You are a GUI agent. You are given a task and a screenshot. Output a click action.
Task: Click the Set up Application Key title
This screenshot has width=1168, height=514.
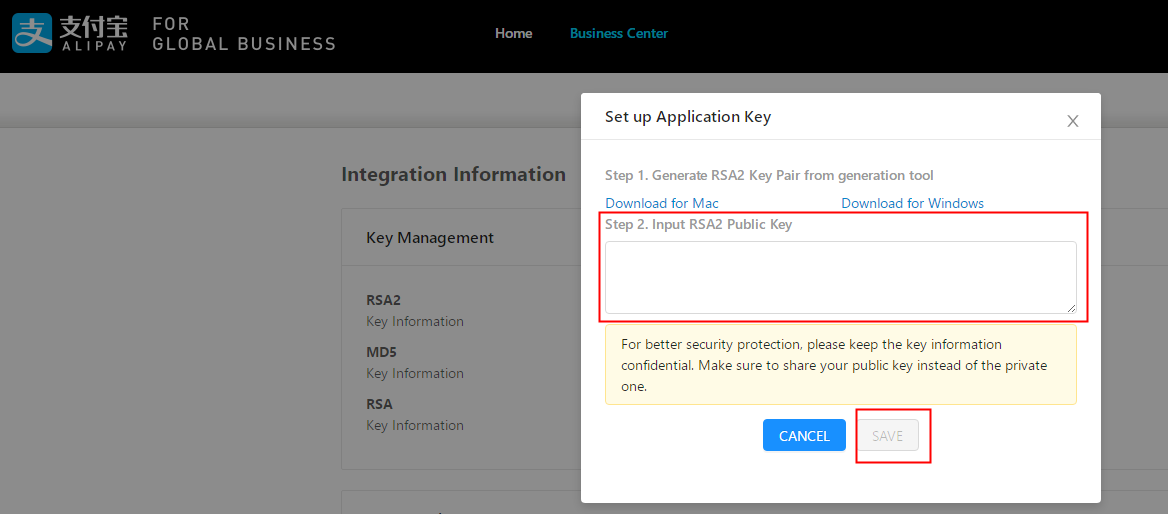pos(688,117)
